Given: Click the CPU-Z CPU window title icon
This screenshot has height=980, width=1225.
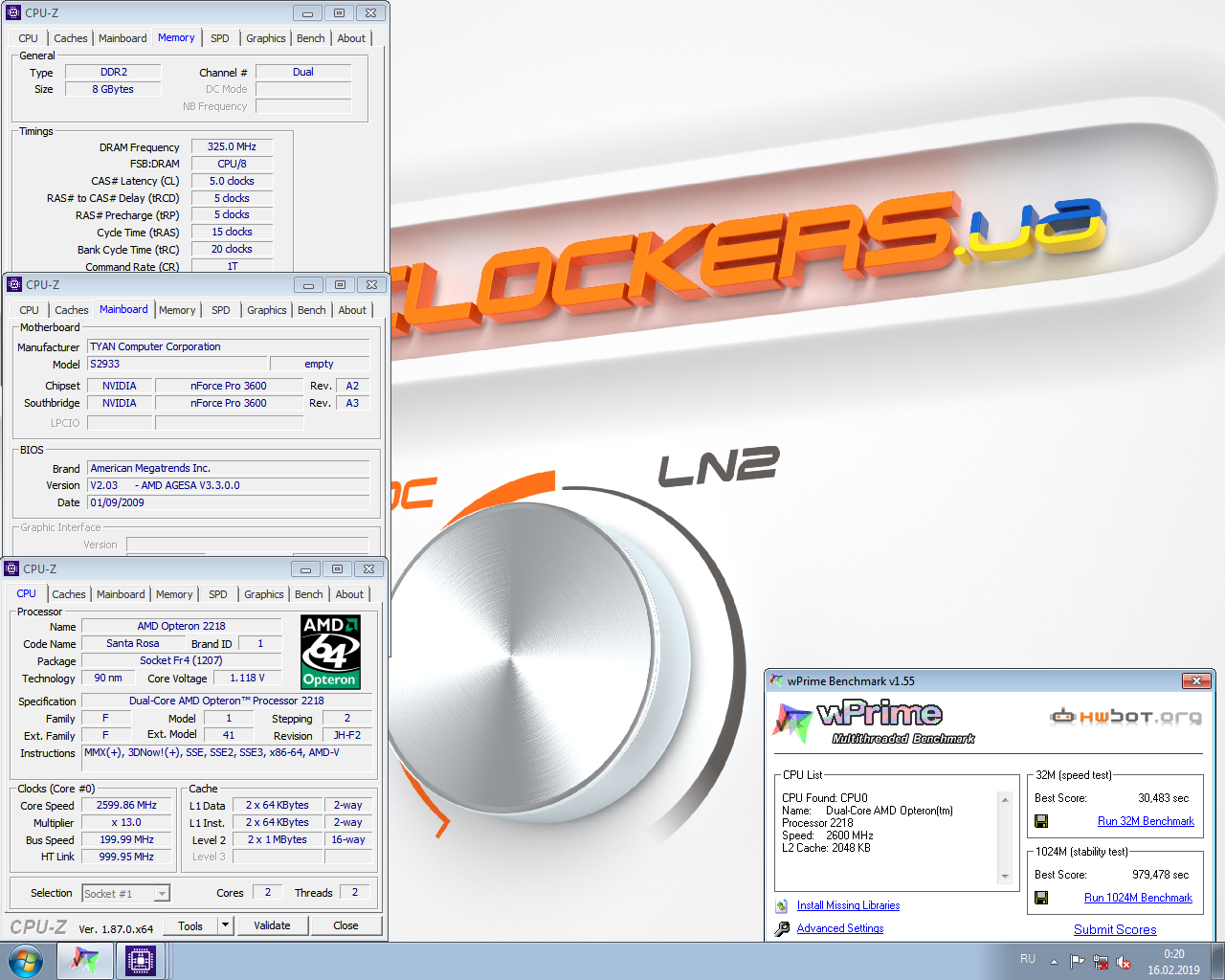Looking at the screenshot, I should coord(11,568).
